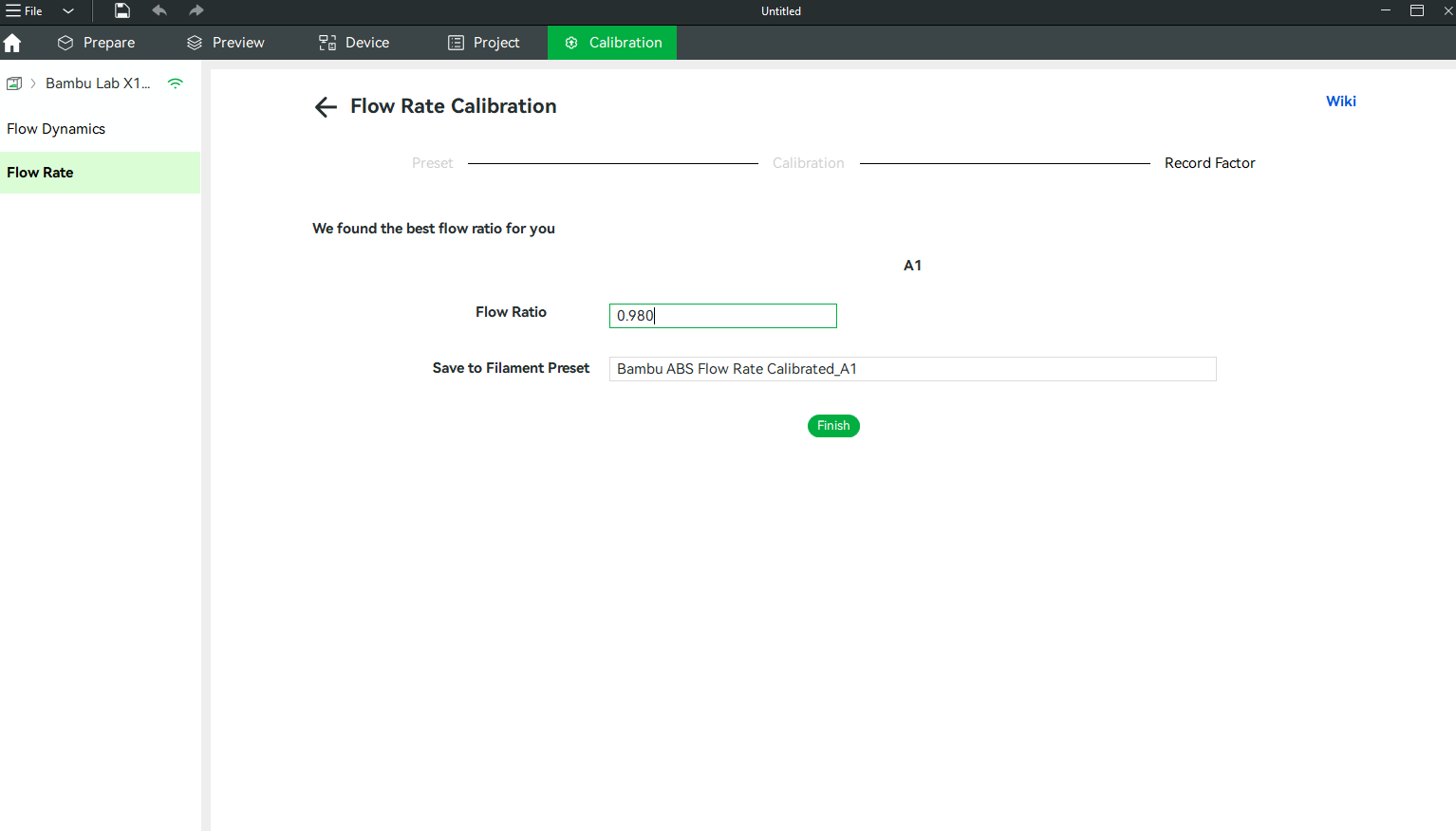The height and width of the screenshot is (831, 1456).
Task: Click the home icon in the navigation bar
Action: 12,43
